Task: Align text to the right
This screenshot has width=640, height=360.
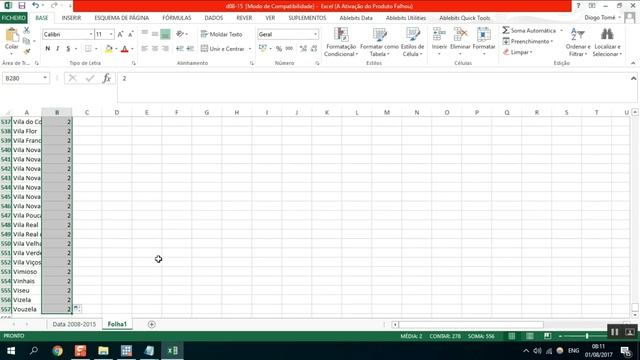Action: pyautogui.click(x=165, y=49)
